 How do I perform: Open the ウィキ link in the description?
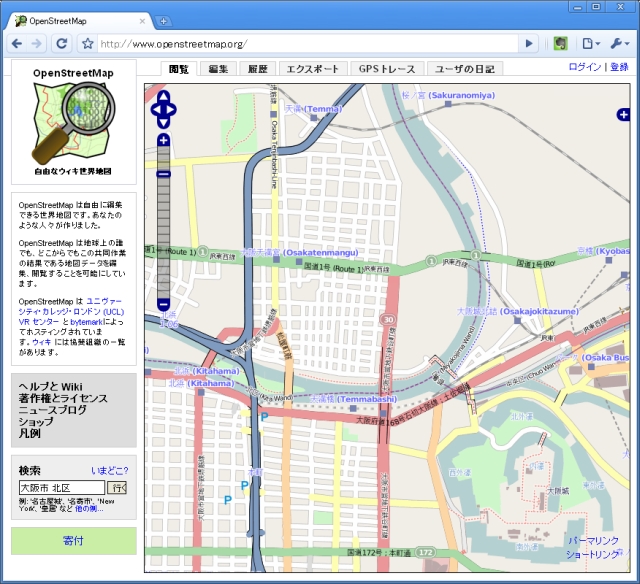point(42,342)
